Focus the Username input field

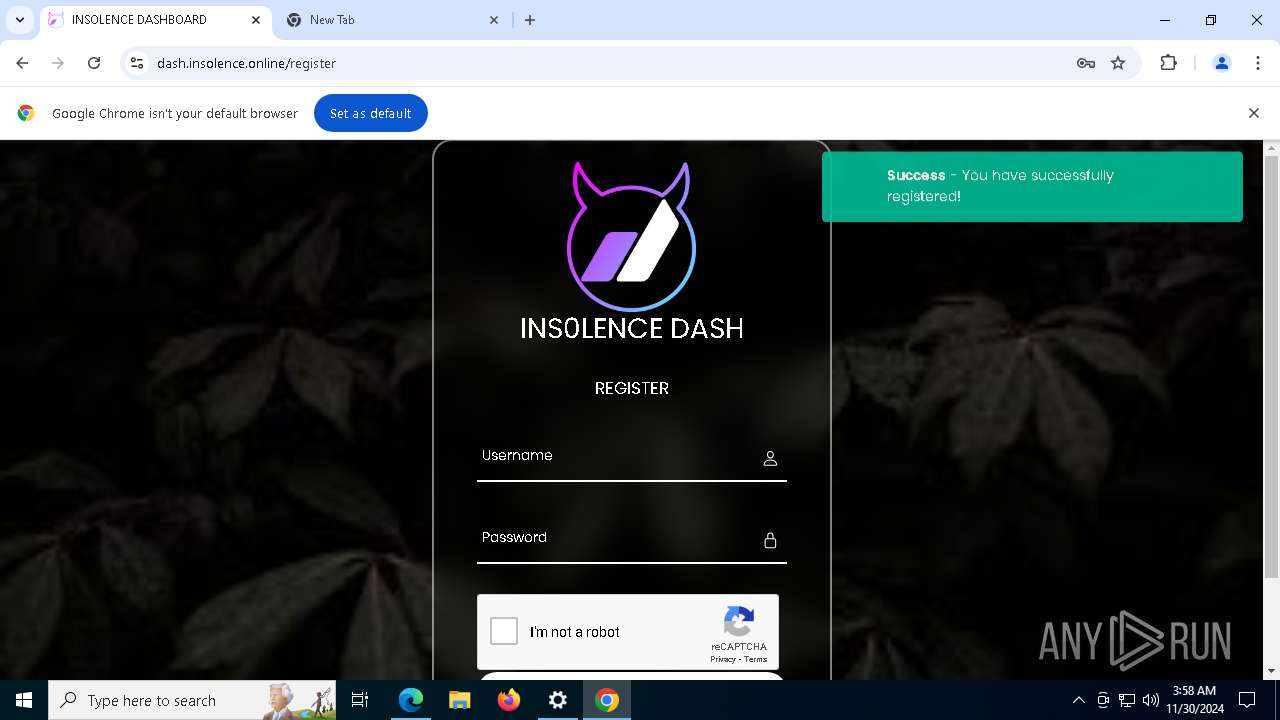tap(631, 457)
